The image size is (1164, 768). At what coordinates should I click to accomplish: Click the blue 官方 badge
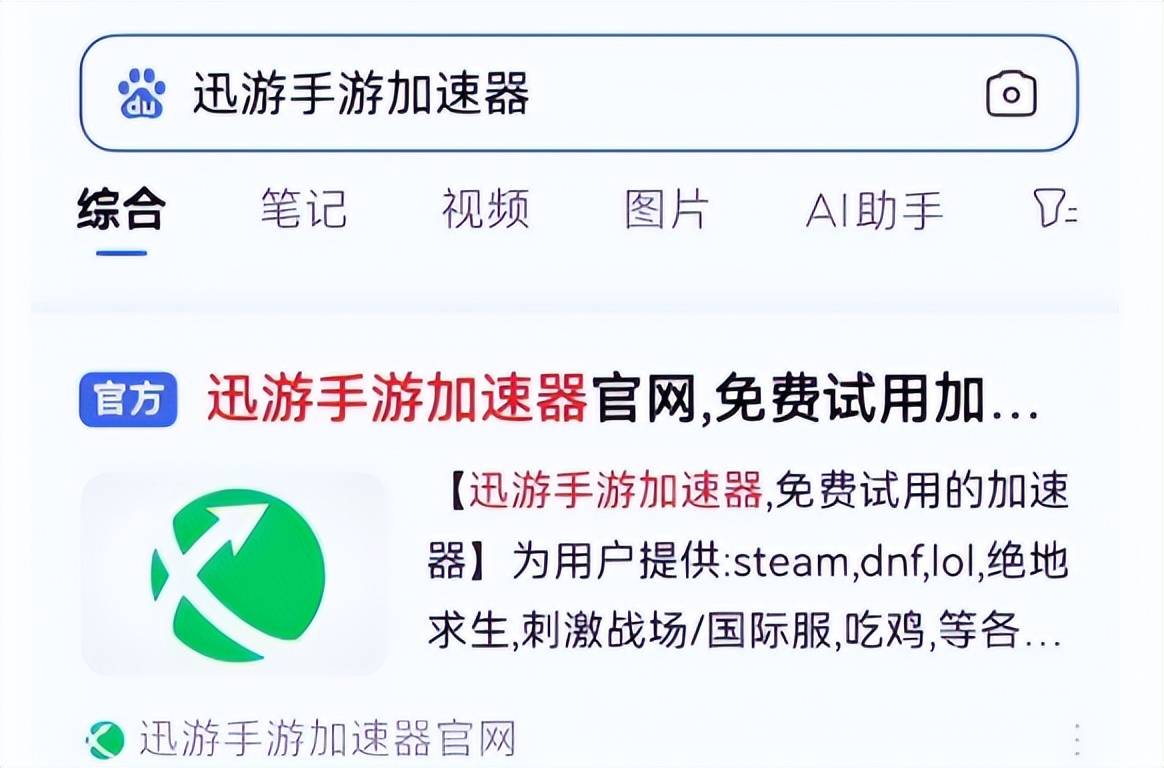pos(128,400)
